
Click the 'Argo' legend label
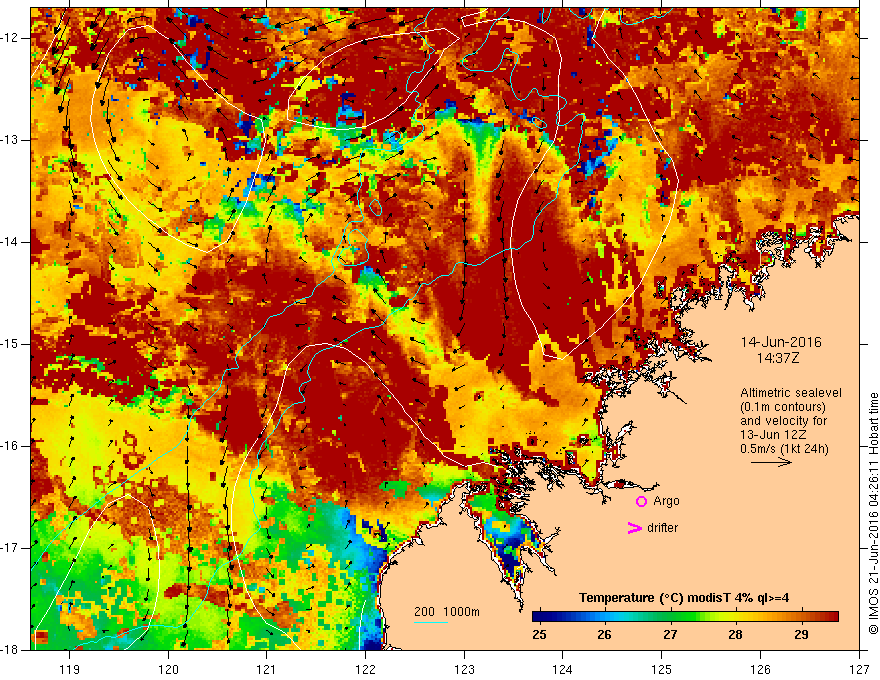pyautogui.click(x=666, y=501)
